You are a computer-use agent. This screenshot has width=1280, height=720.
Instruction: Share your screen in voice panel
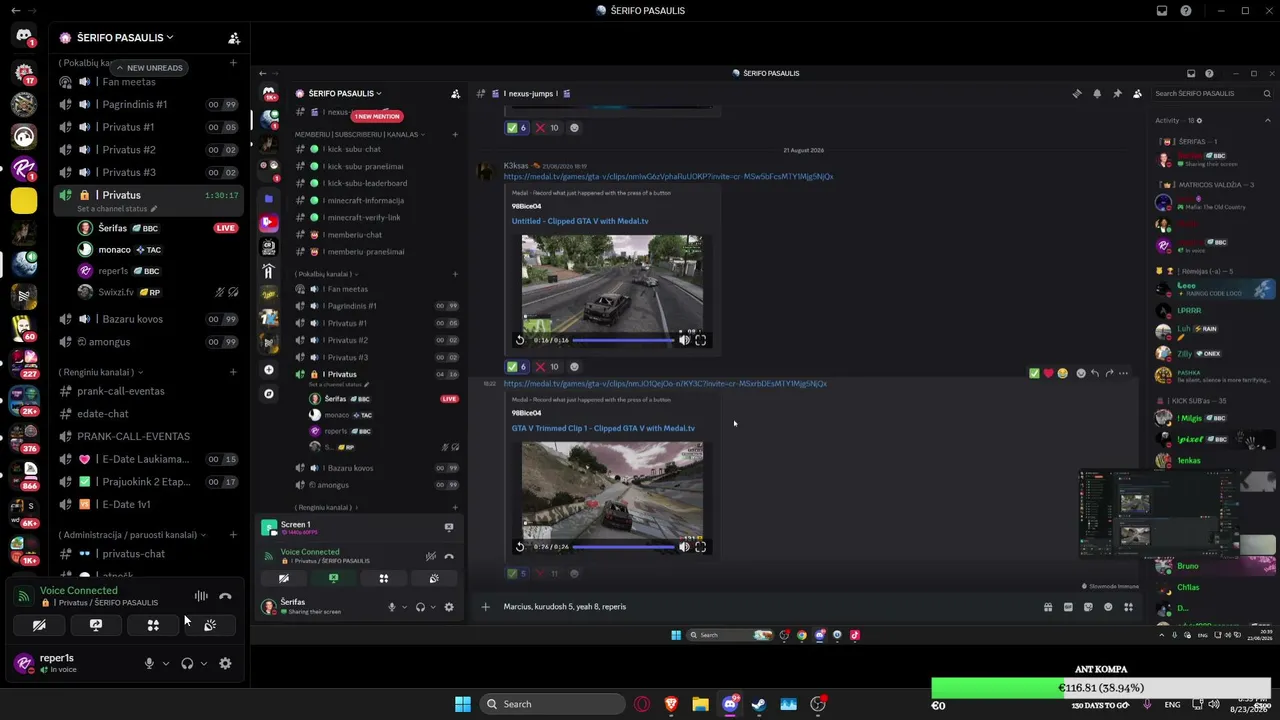pos(96,625)
